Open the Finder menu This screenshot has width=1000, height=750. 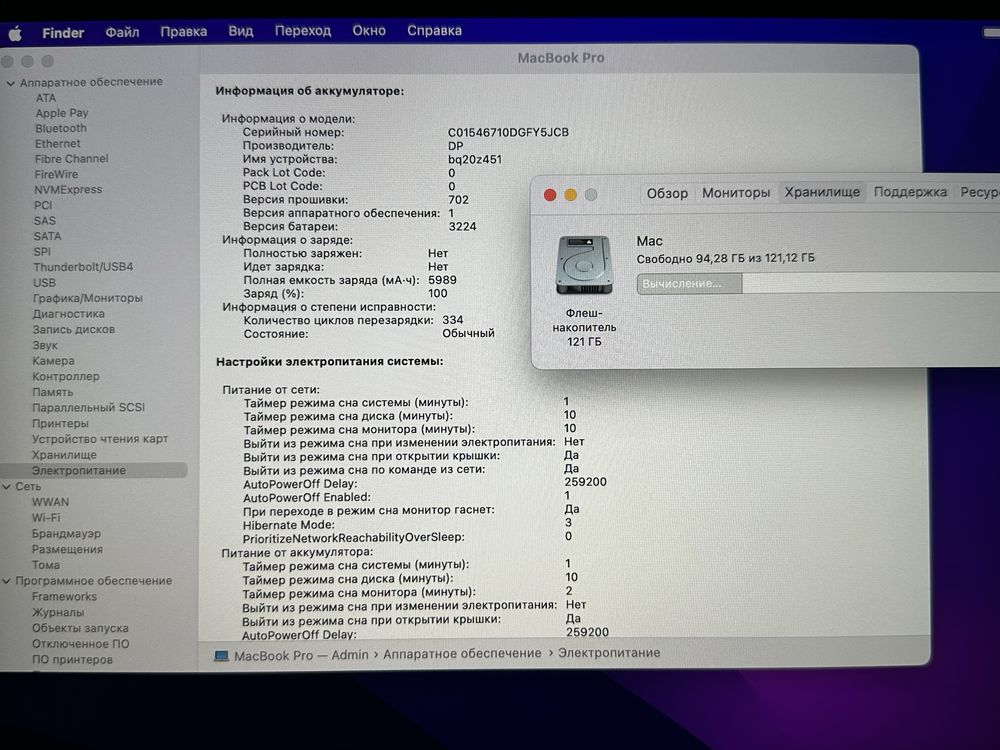[63, 33]
